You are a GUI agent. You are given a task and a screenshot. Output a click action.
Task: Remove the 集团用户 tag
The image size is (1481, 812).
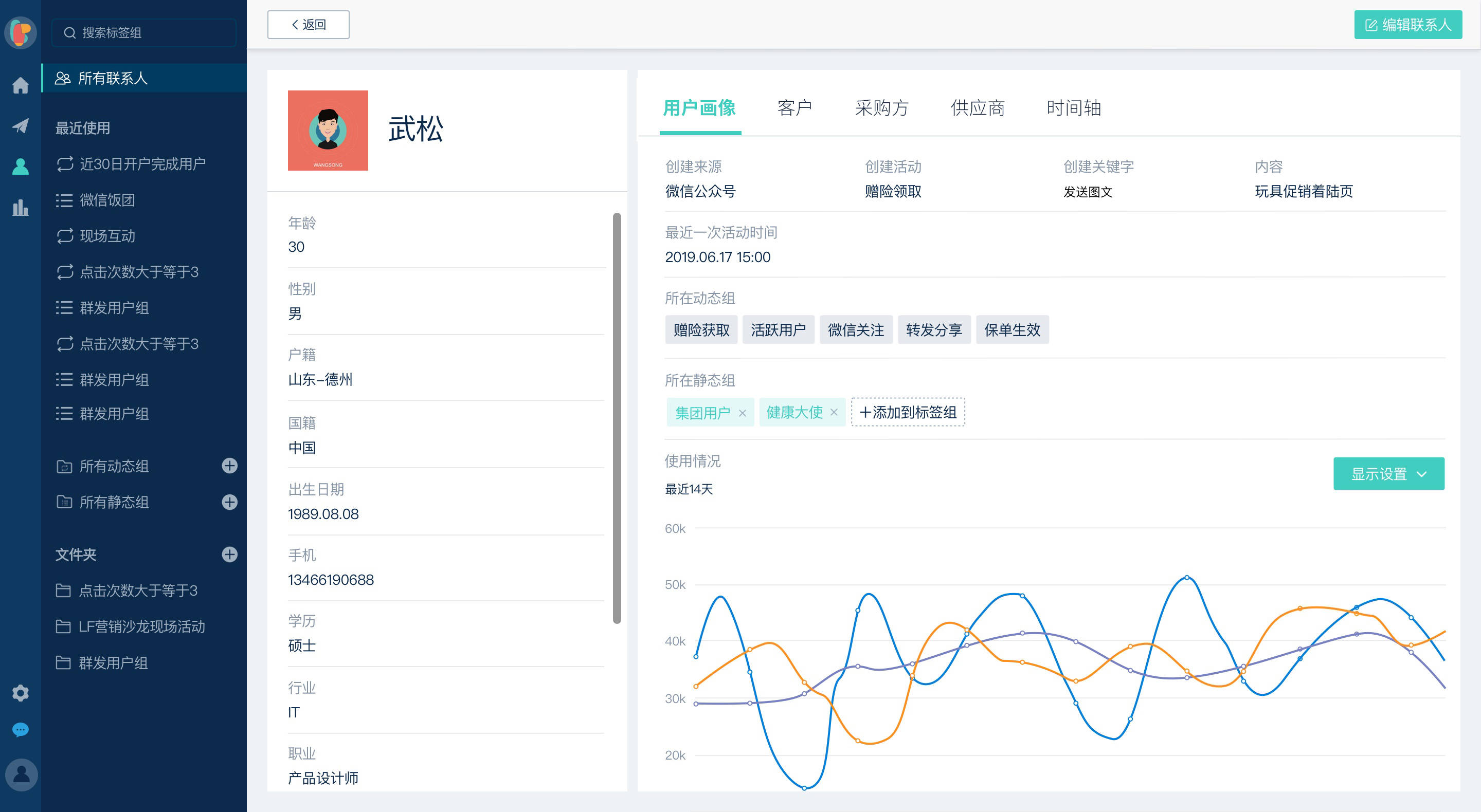pos(742,413)
